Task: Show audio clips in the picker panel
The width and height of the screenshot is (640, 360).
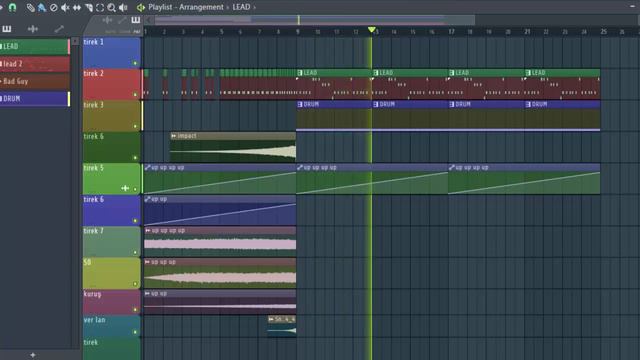Action: 33,29
